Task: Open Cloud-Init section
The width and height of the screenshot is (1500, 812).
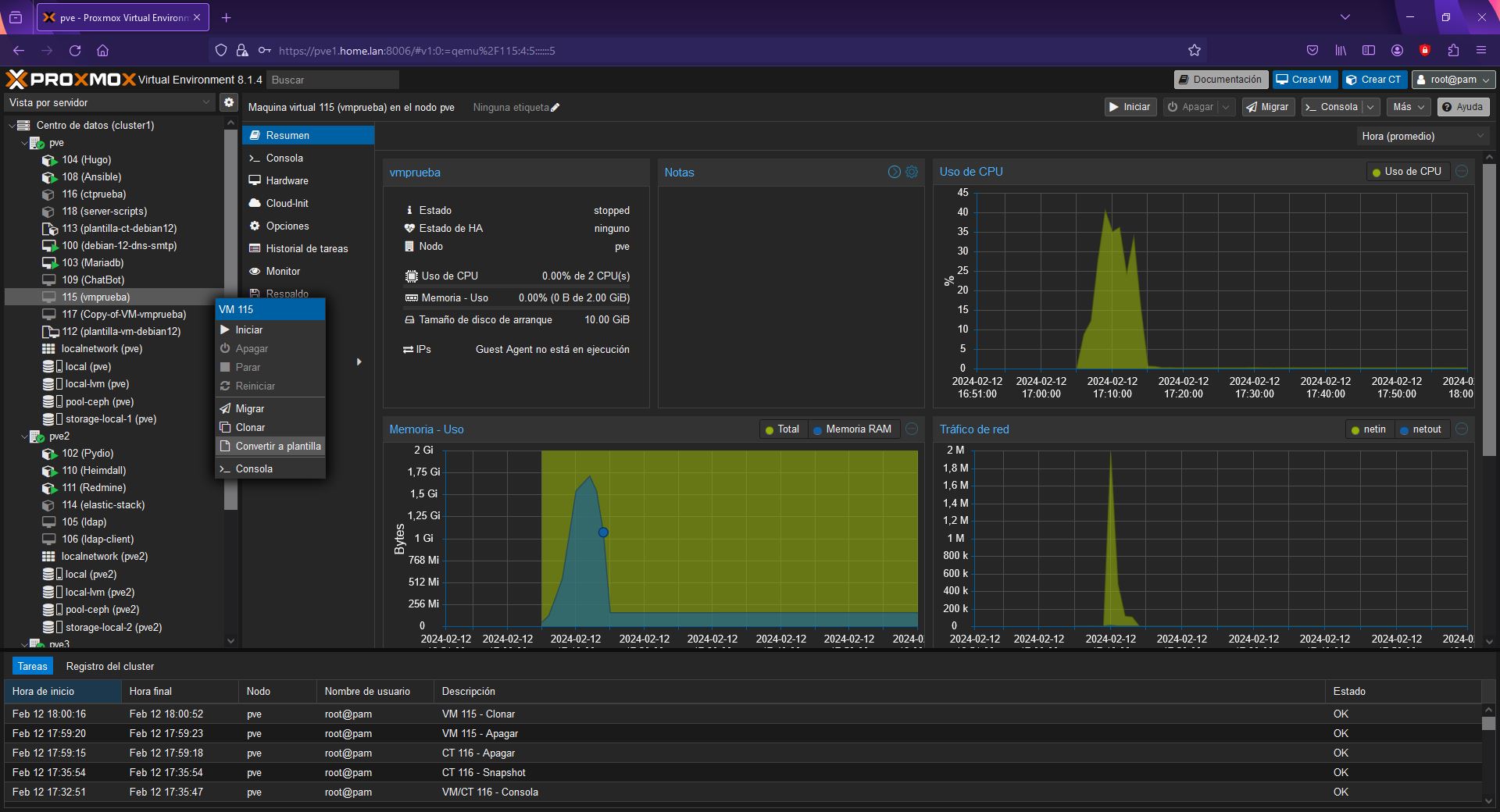Action: tap(308, 203)
